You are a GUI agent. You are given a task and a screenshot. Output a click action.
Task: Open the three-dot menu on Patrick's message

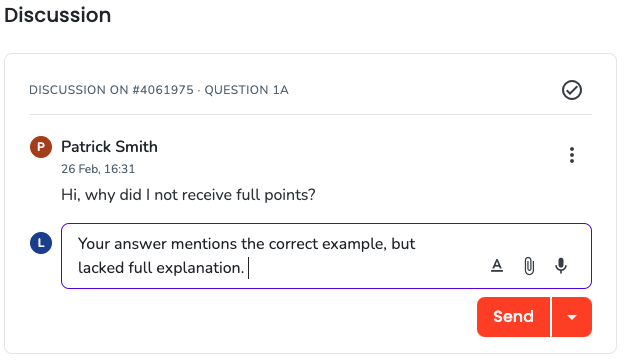click(x=571, y=155)
